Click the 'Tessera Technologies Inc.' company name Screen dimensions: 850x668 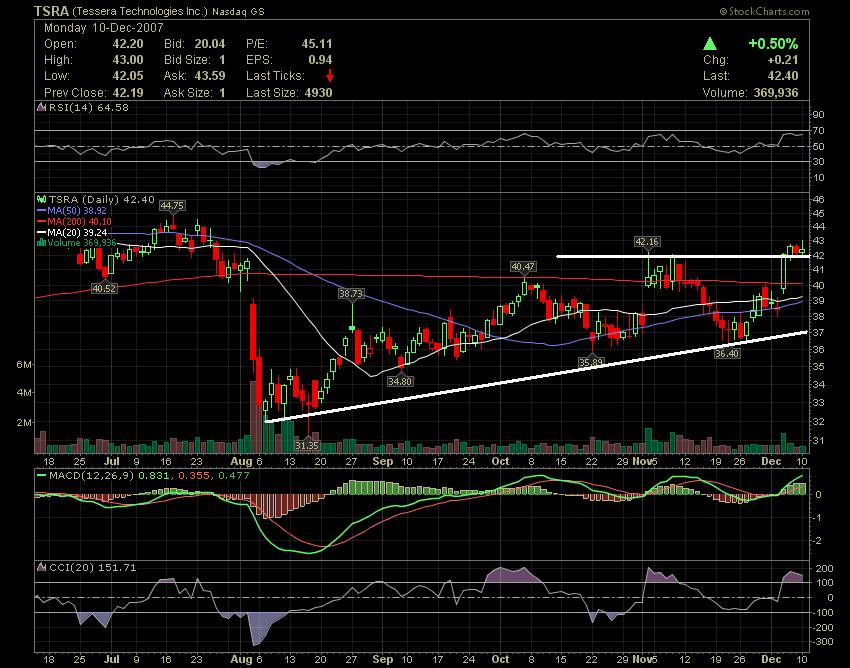point(140,11)
